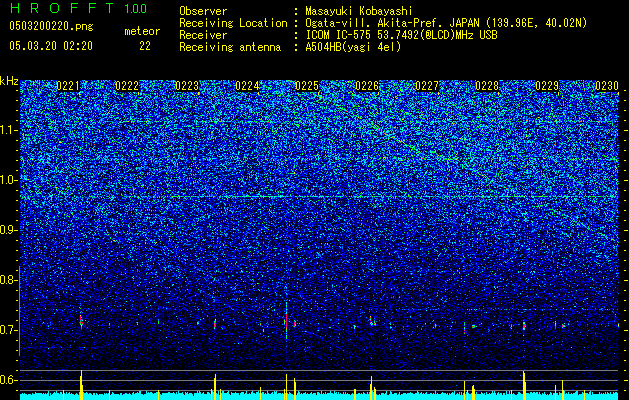Click time marker 0223
The height and width of the screenshot is (400, 629).
187,86
